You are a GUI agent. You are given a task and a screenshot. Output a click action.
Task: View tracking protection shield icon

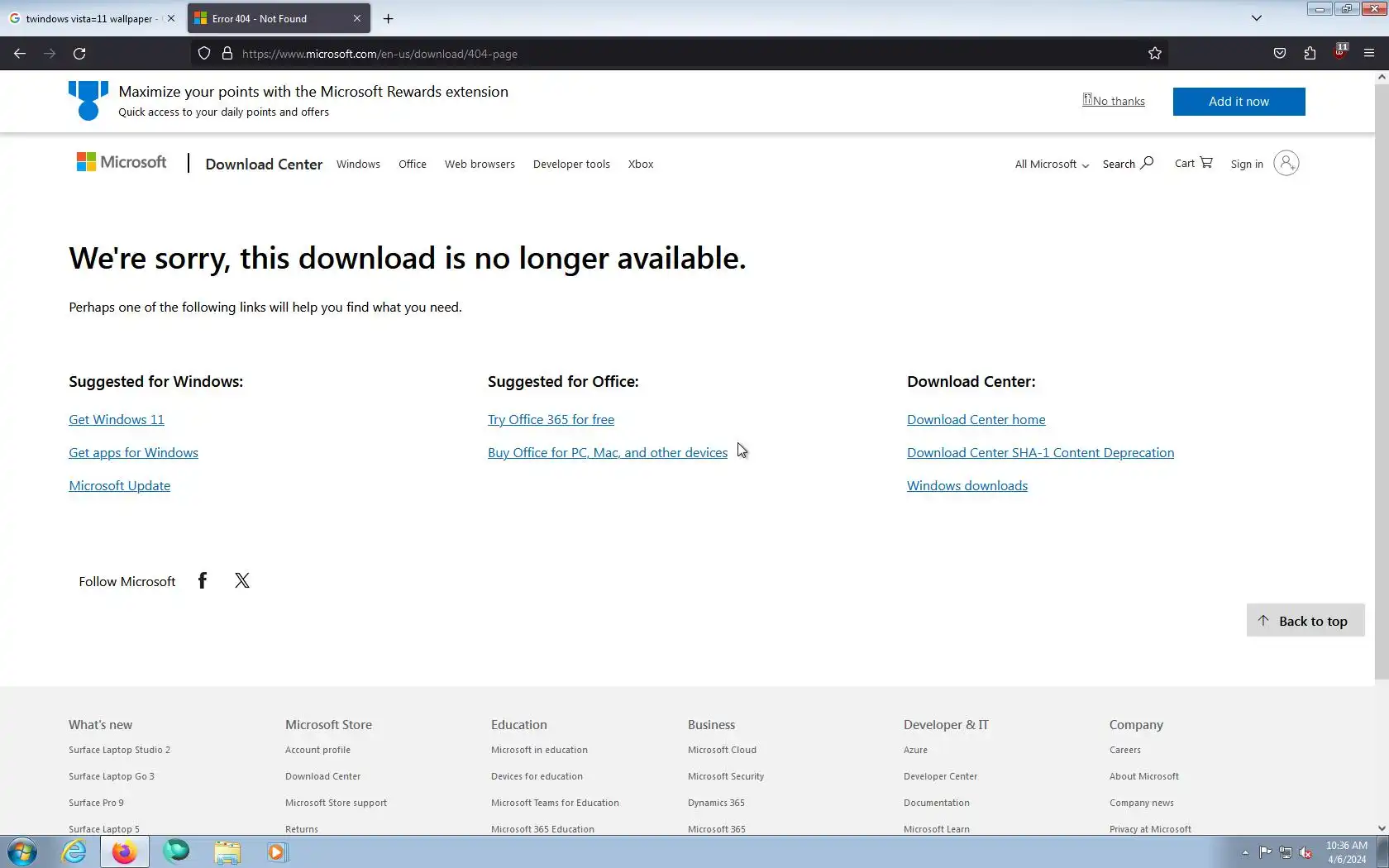(204, 54)
